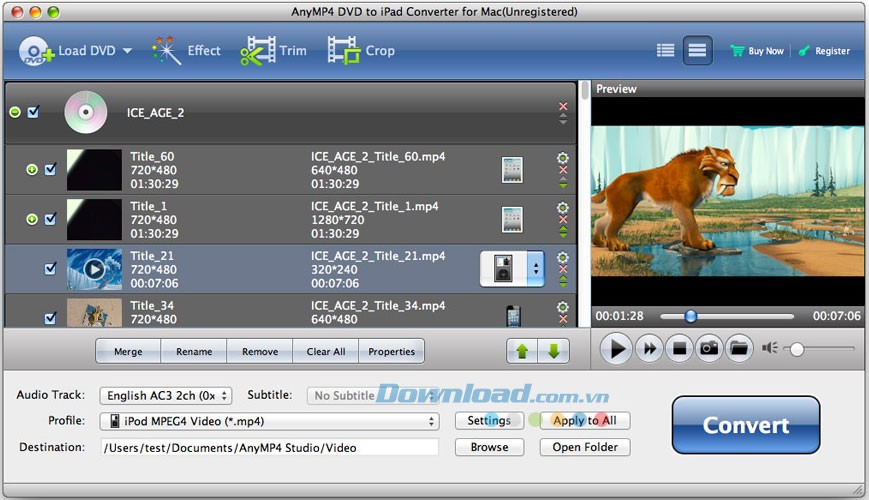Viewport: 869px width, 500px height.
Task: Open the iPod profile dropdown for Title_21
Action: (x=512, y=269)
